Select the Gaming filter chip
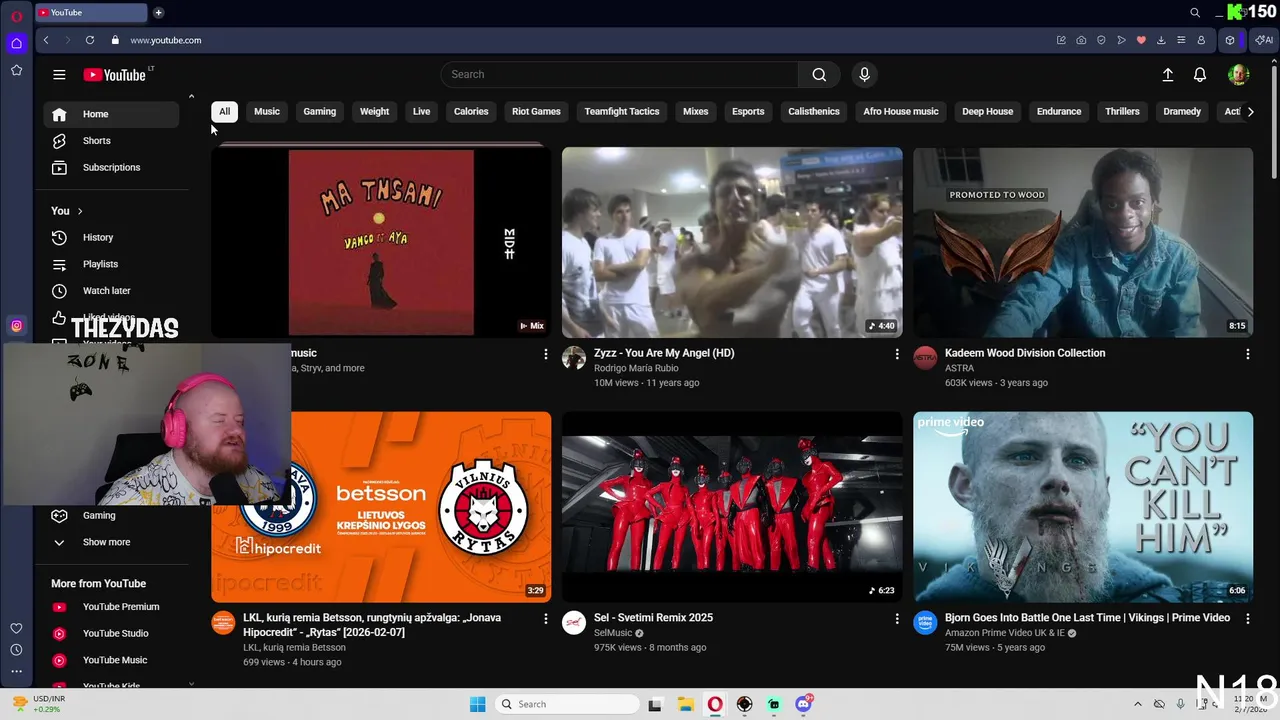Screen dimensions: 1280x720 (x=320, y=111)
